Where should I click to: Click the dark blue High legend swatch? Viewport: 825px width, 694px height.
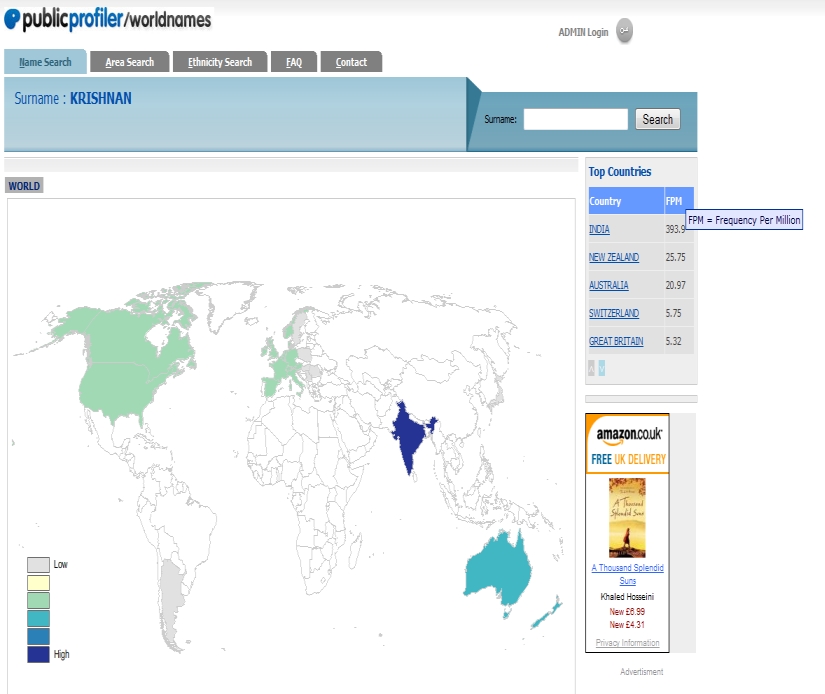pyautogui.click(x=38, y=655)
